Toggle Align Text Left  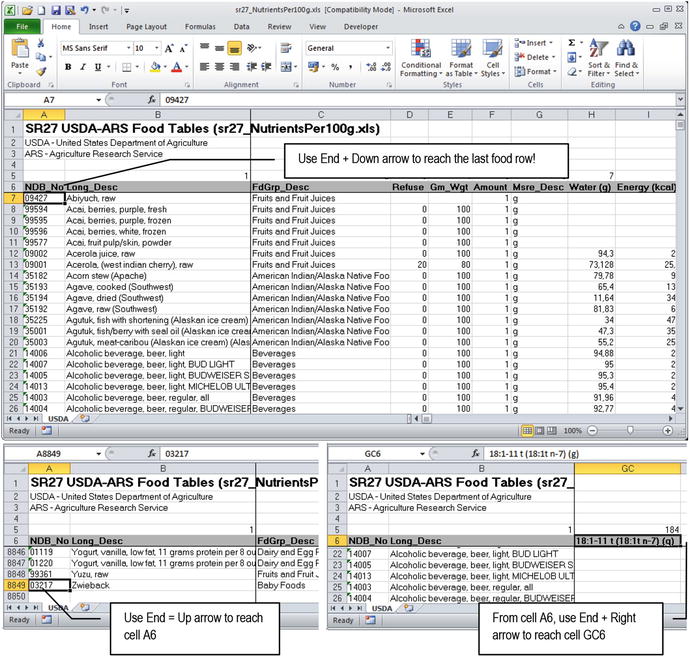(x=204, y=67)
